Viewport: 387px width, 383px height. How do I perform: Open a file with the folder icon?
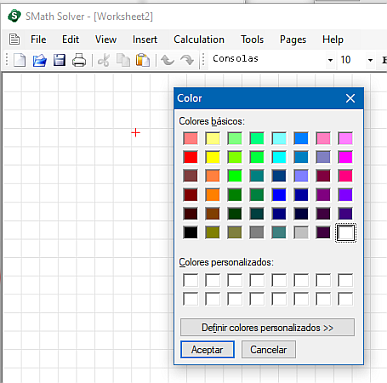40,60
